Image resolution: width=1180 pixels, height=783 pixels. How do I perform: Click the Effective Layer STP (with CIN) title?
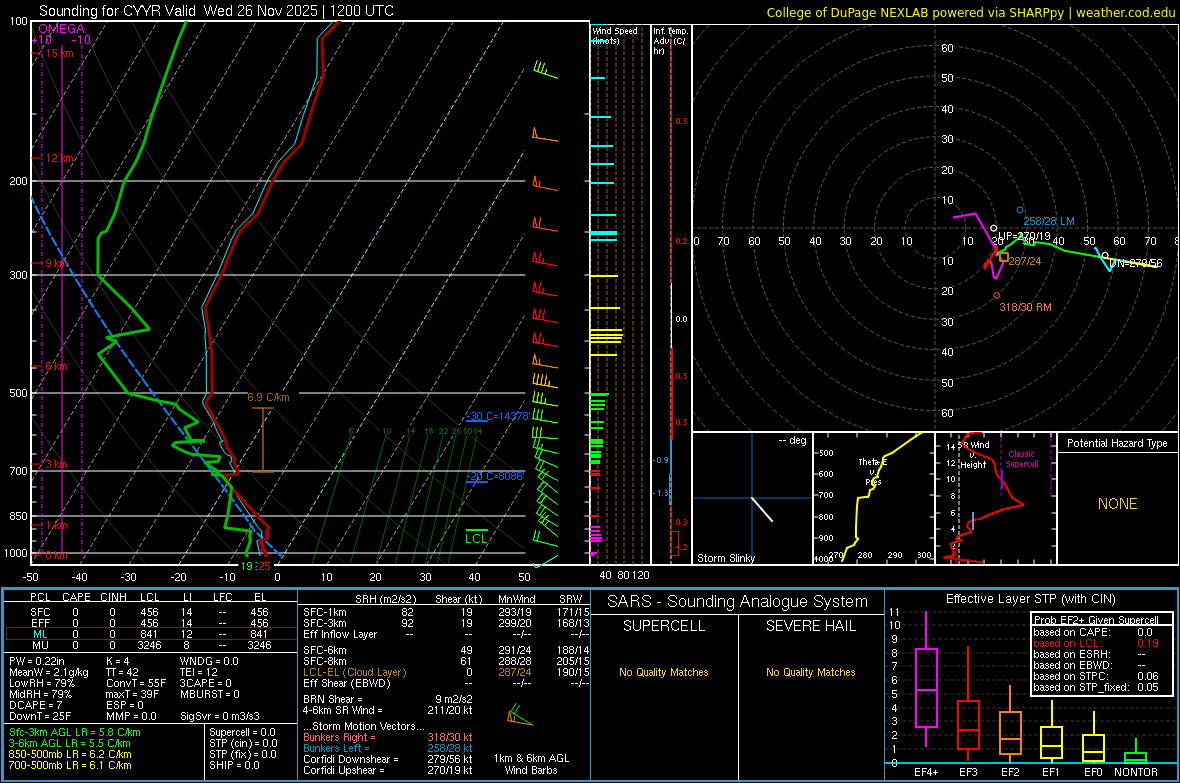pos(1030,599)
